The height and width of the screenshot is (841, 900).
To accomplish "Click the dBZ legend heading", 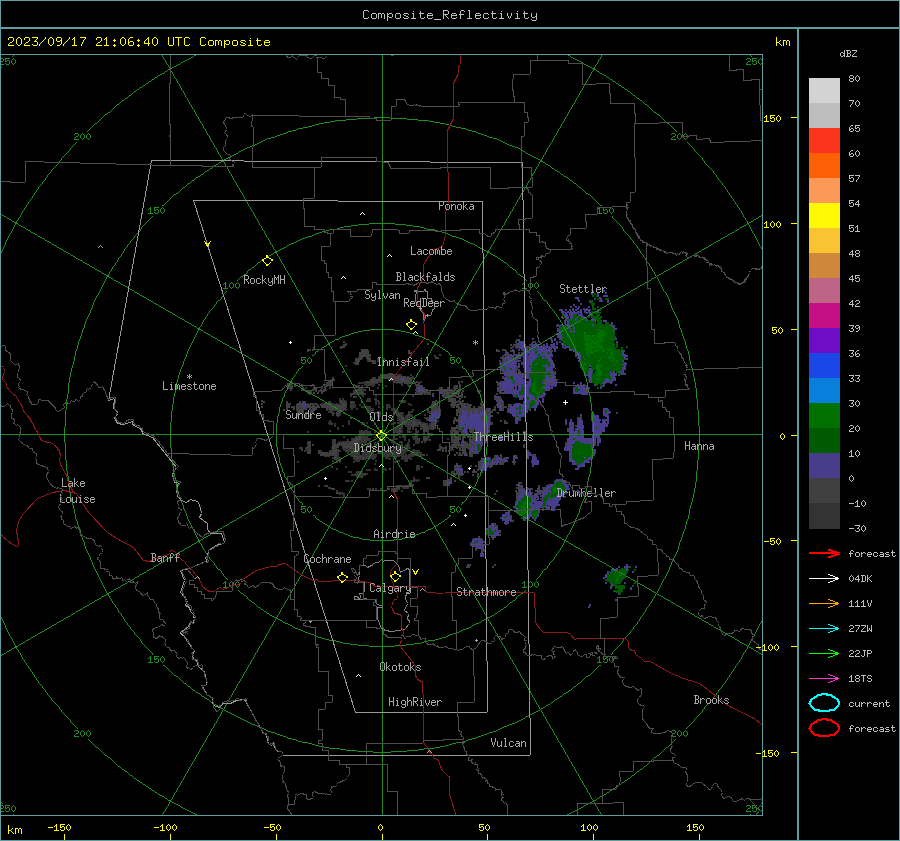I will [x=848, y=53].
